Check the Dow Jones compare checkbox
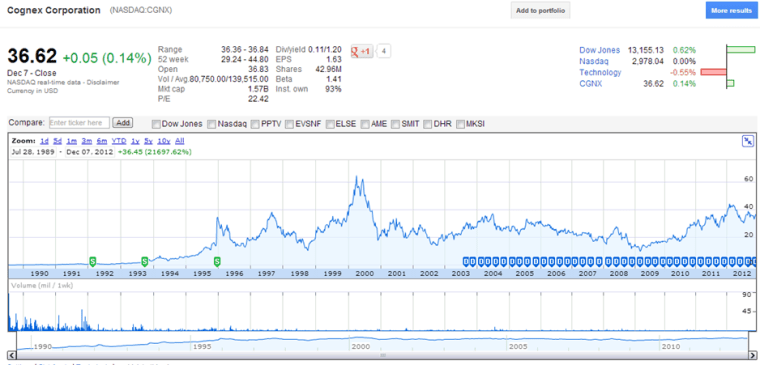This screenshot has width=760, height=365. (156, 124)
